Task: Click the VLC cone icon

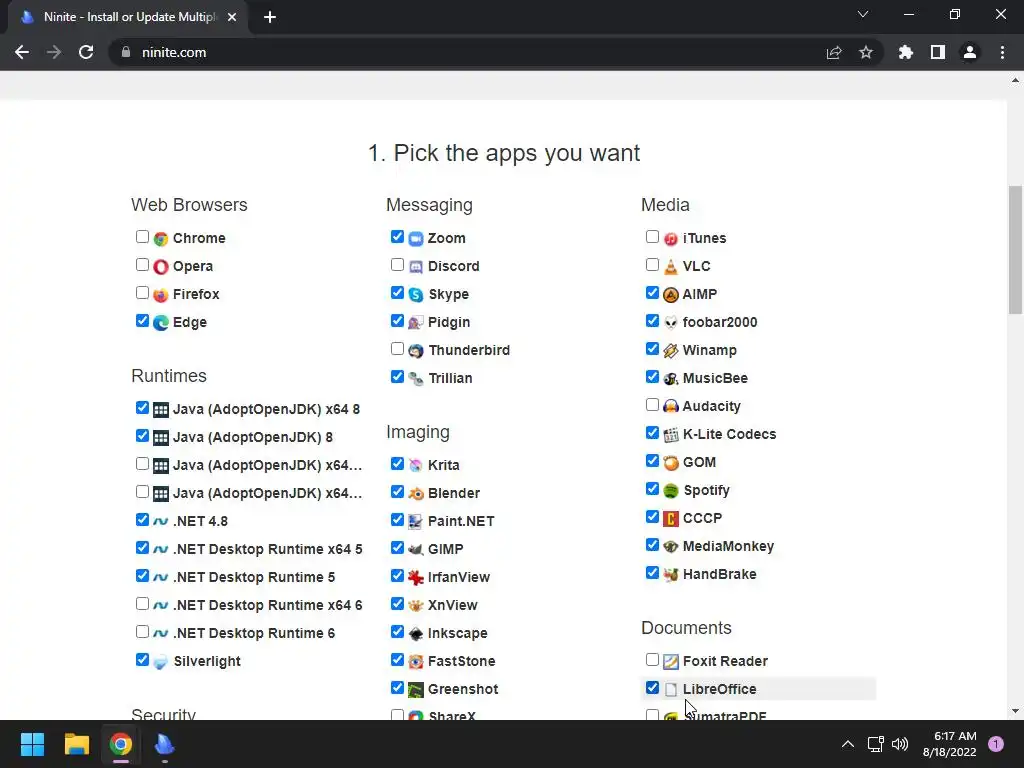Action: (671, 266)
